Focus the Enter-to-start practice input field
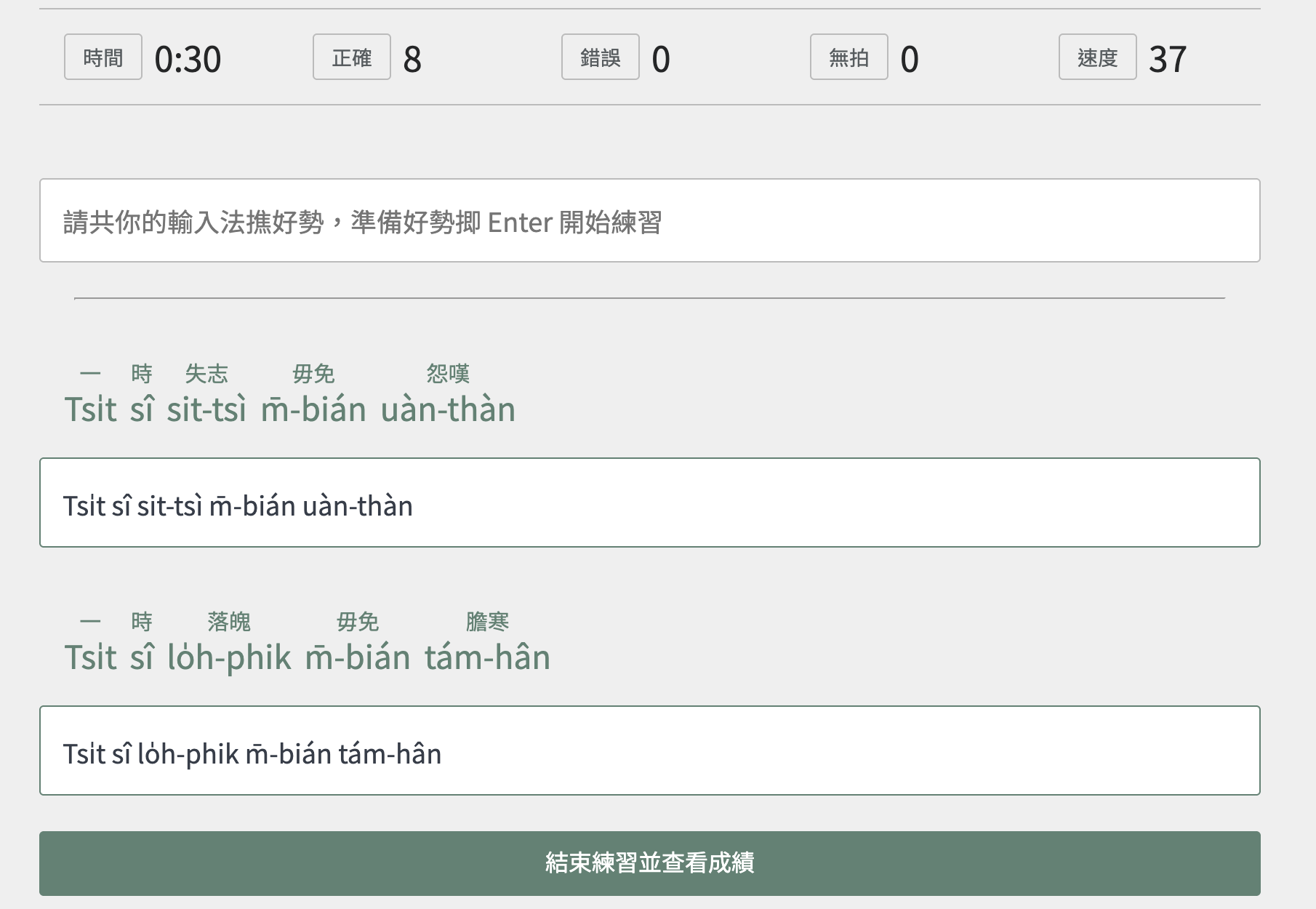This screenshot has width=1316, height=909. click(649, 221)
